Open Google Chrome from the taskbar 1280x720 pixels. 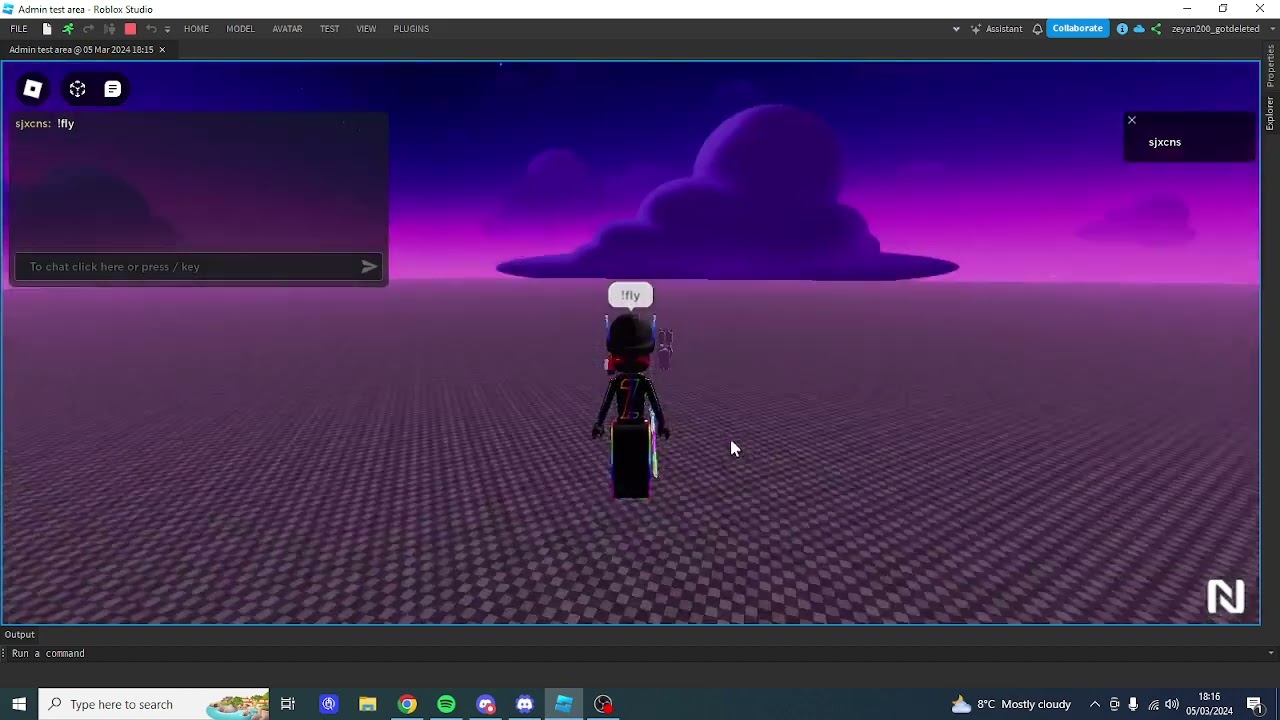click(407, 704)
